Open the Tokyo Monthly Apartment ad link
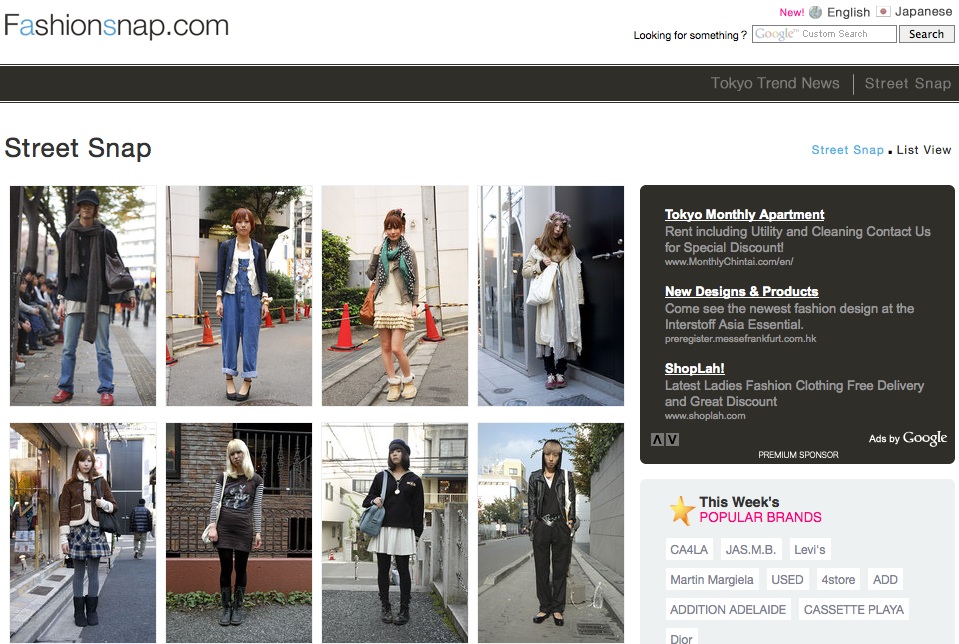The height and width of the screenshot is (644, 959). click(x=745, y=214)
